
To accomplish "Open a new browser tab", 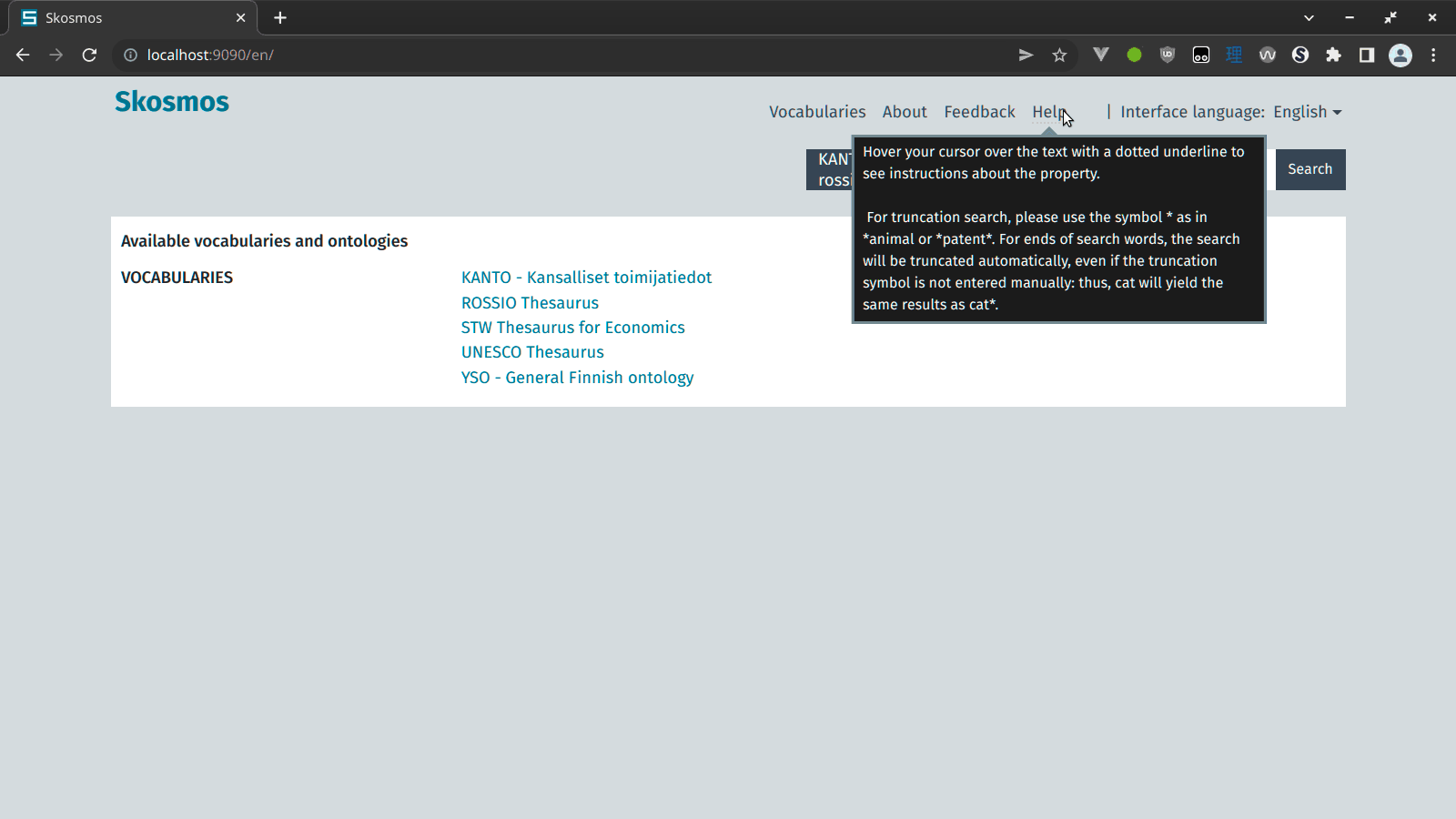I will tap(280, 17).
